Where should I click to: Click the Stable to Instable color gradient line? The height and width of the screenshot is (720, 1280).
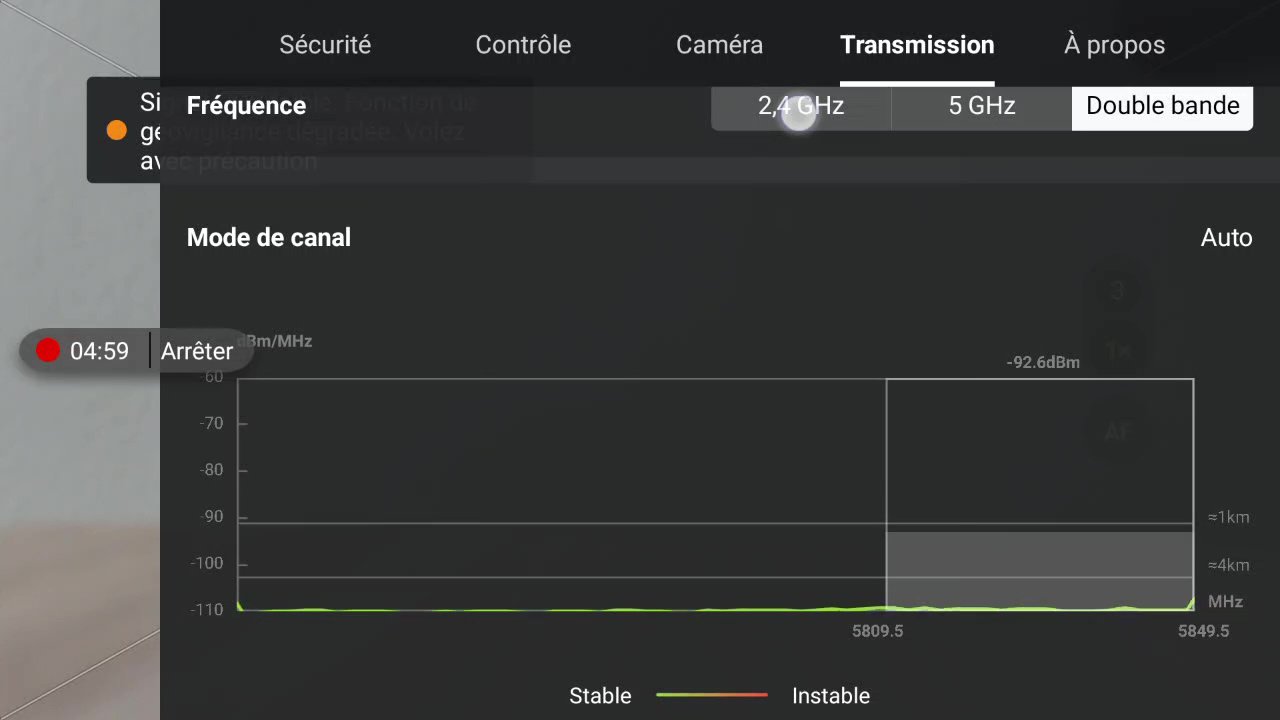(x=712, y=695)
